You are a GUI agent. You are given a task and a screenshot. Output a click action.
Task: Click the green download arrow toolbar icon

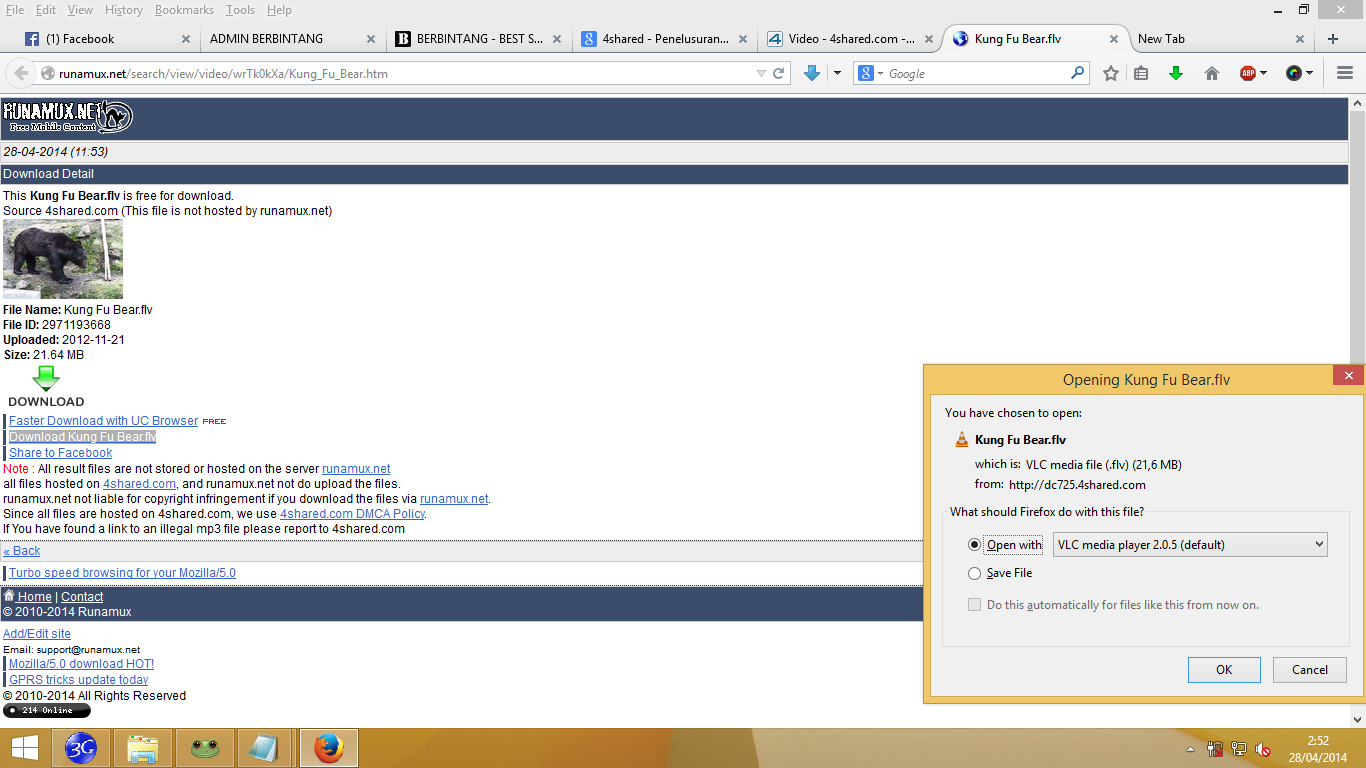(x=1176, y=73)
